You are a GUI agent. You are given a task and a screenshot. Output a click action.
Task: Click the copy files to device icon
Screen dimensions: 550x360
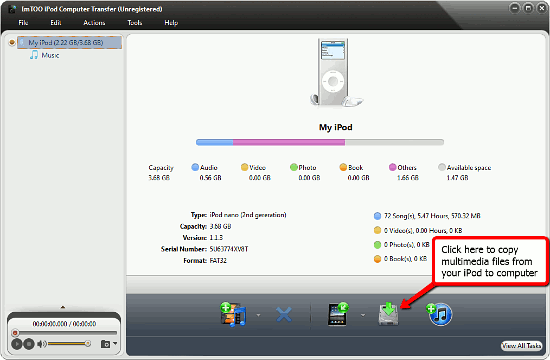tap(338, 314)
